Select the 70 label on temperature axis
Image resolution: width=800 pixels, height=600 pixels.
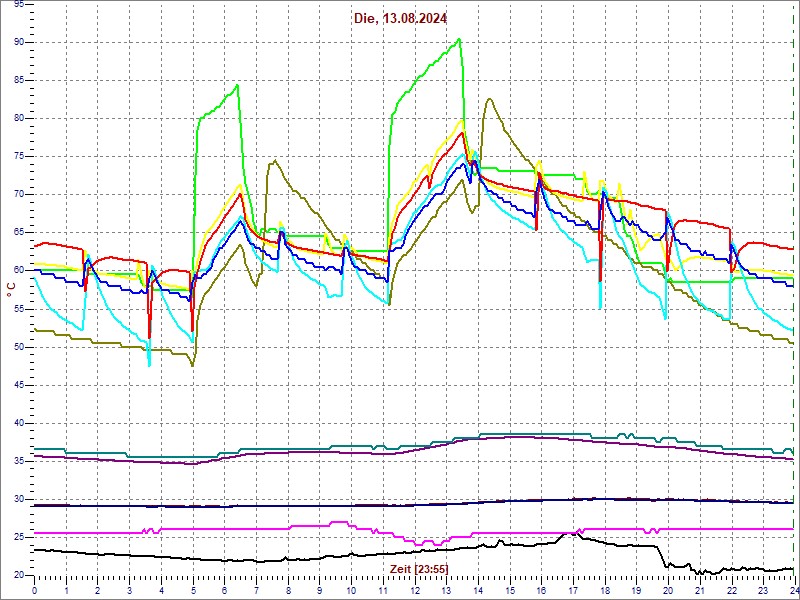(x=19, y=194)
